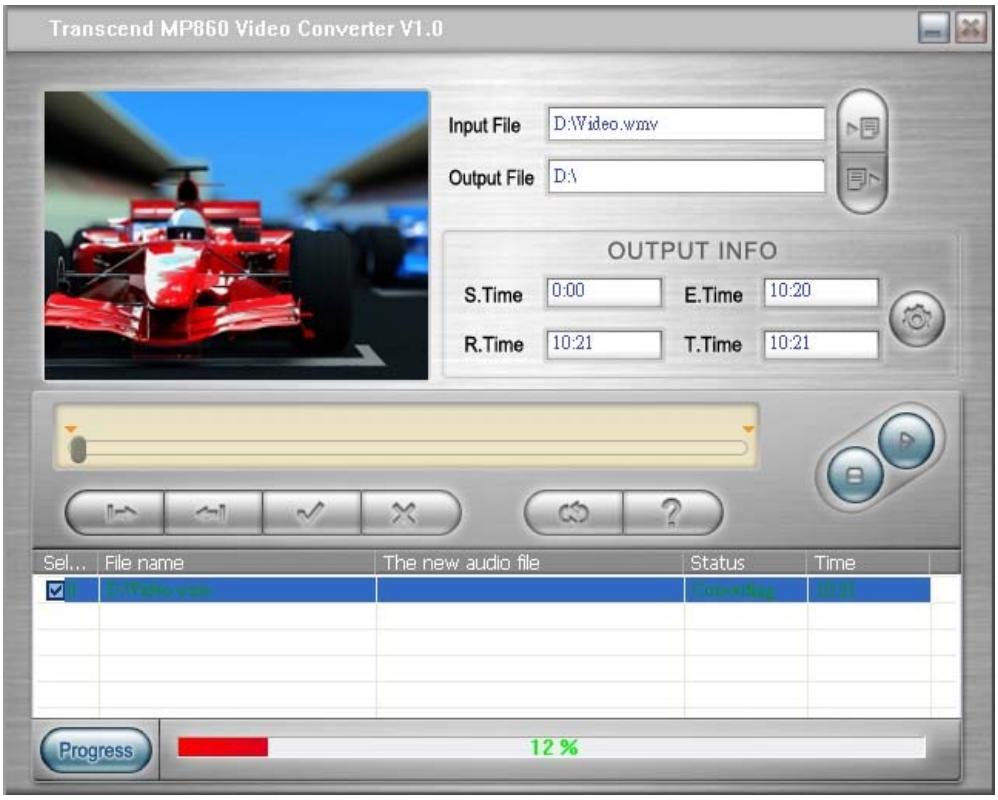Toggle the file row checkbox
The width and height of the screenshot is (998, 800).
(x=55, y=590)
